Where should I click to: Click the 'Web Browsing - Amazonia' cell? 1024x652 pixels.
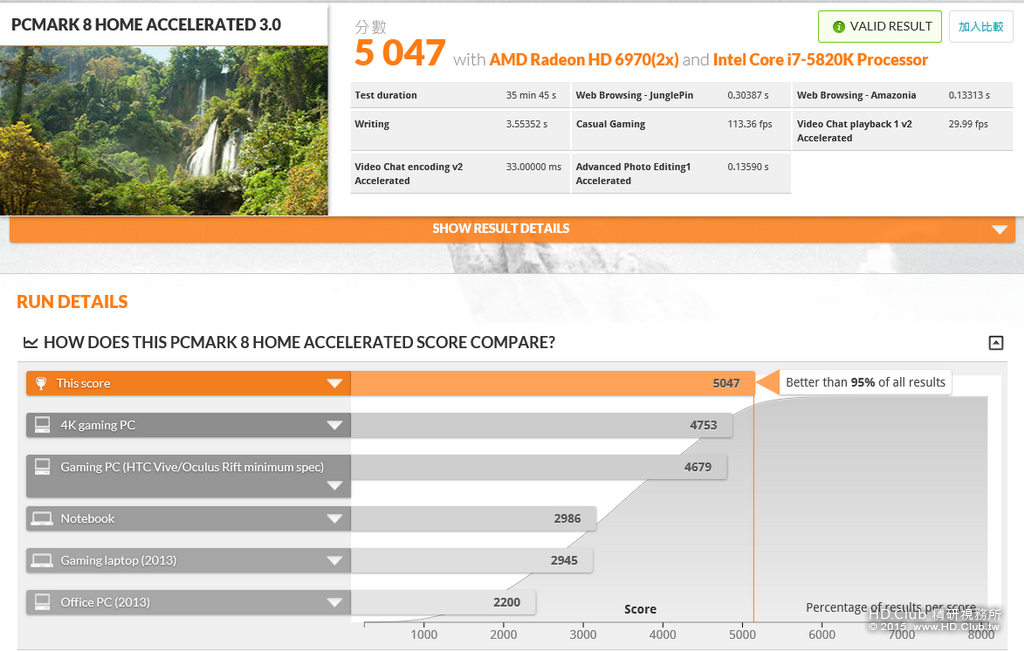tap(903, 95)
